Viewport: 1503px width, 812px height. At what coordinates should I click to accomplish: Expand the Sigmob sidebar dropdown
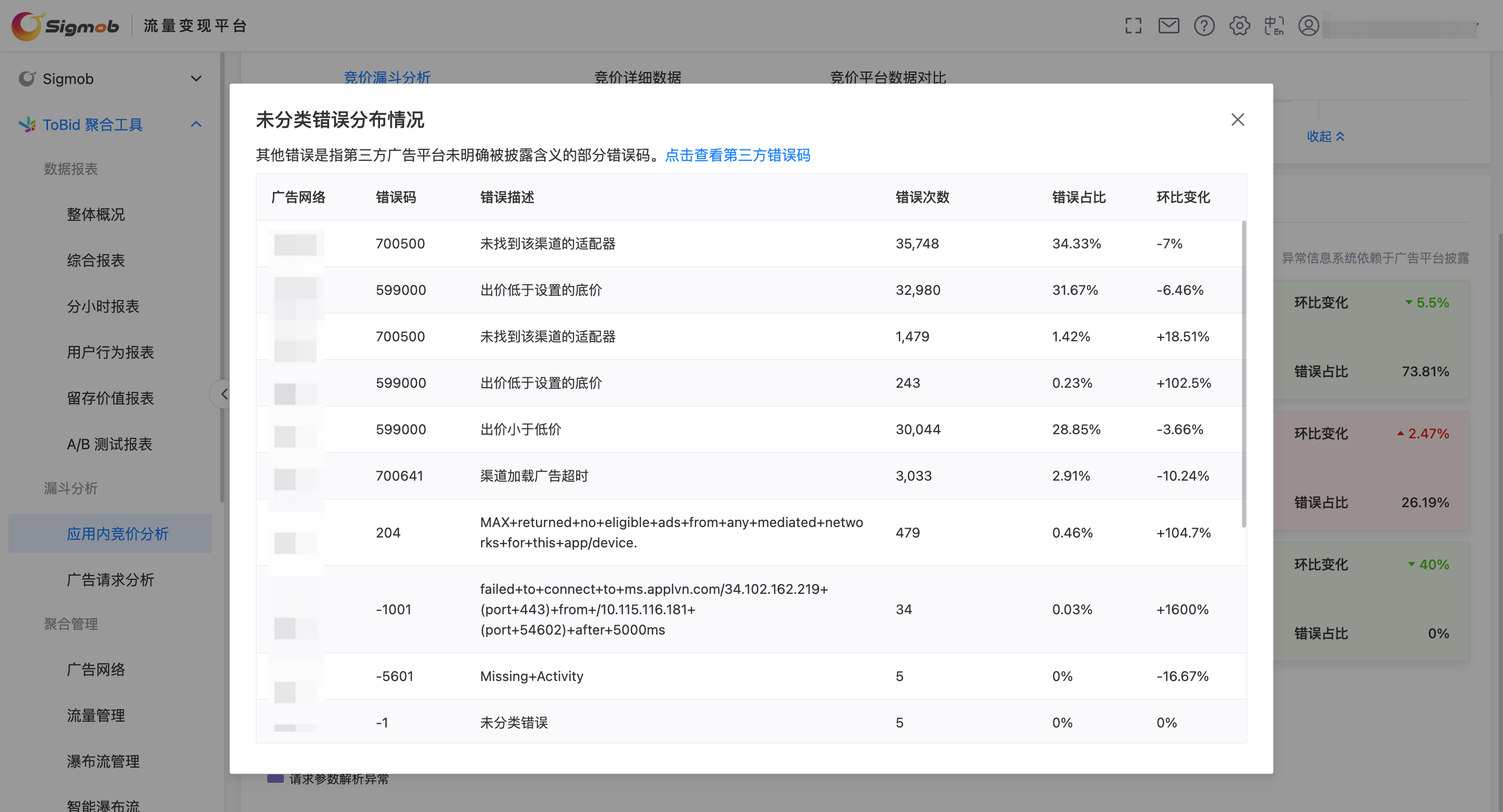[196, 78]
